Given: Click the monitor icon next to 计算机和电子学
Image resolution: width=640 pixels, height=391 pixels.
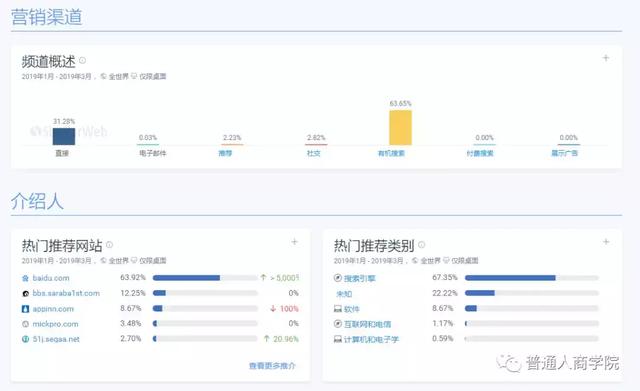Looking at the screenshot, I should (338, 339).
